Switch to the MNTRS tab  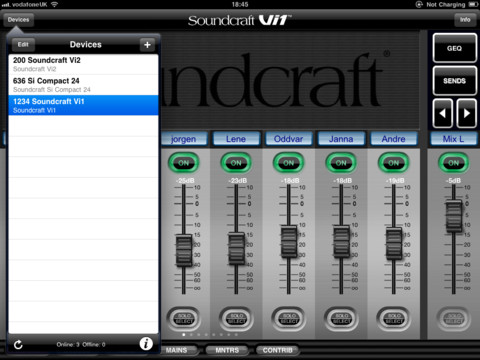pos(227,350)
